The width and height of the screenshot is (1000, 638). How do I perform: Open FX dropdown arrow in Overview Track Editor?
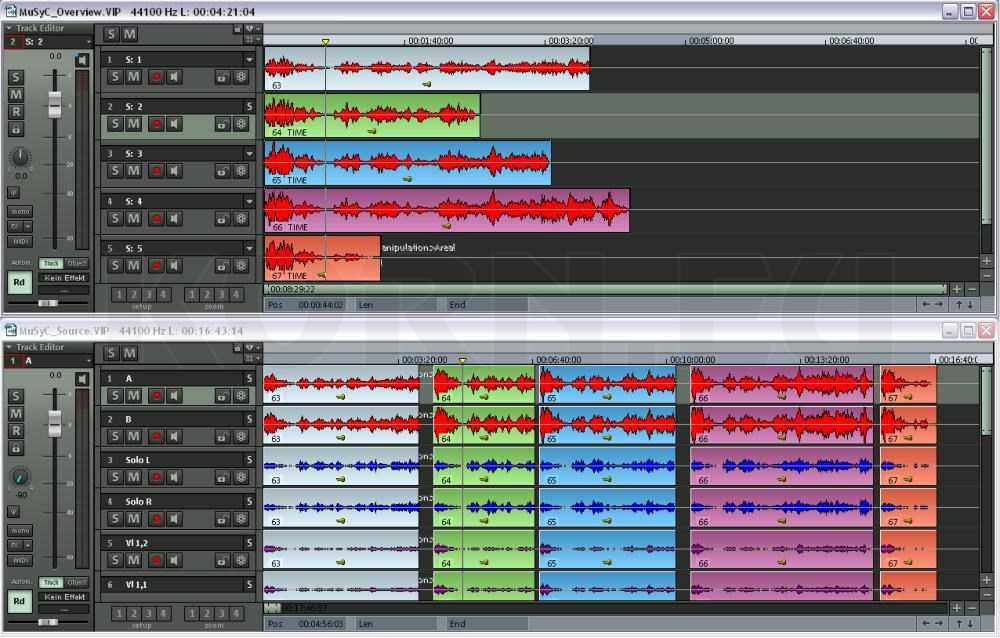pyautogui.click(x=28, y=226)
